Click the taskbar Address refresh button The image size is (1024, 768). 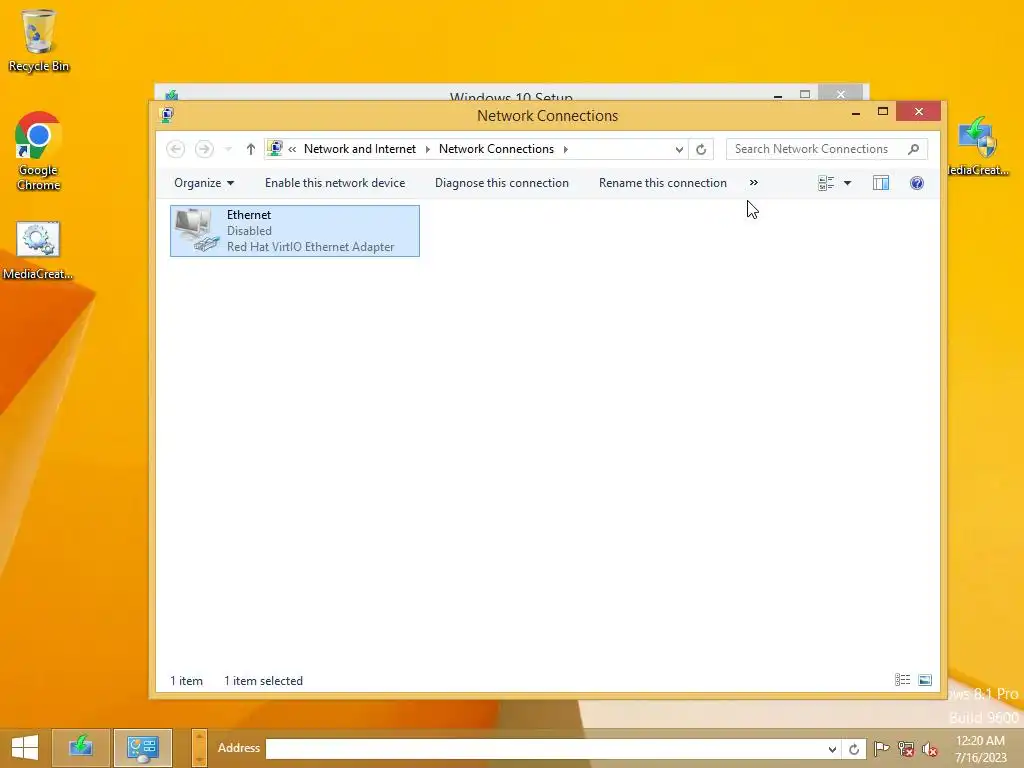pos(854,749)
